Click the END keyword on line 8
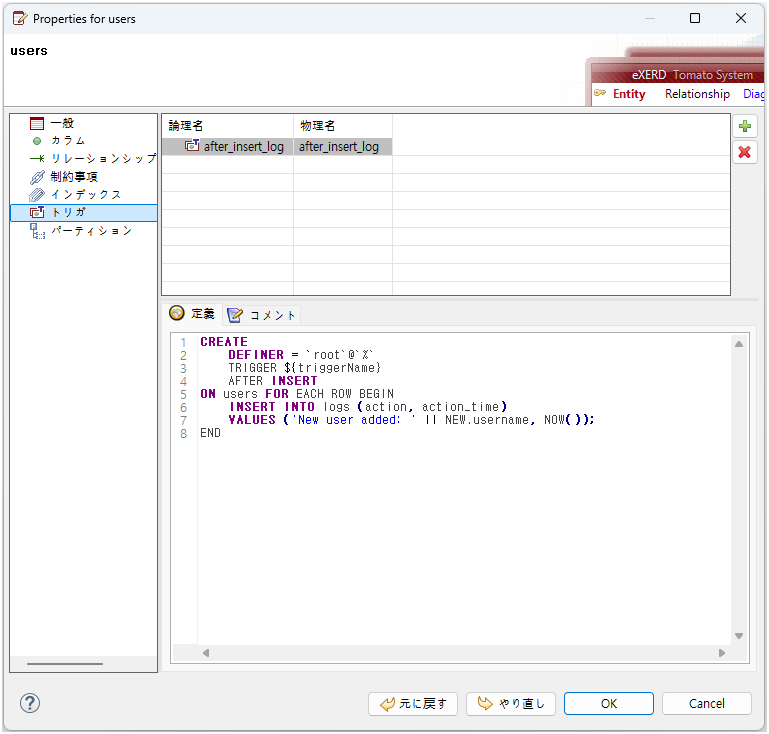The width and height of the screenshot is (769, 734). click(210, 433)
